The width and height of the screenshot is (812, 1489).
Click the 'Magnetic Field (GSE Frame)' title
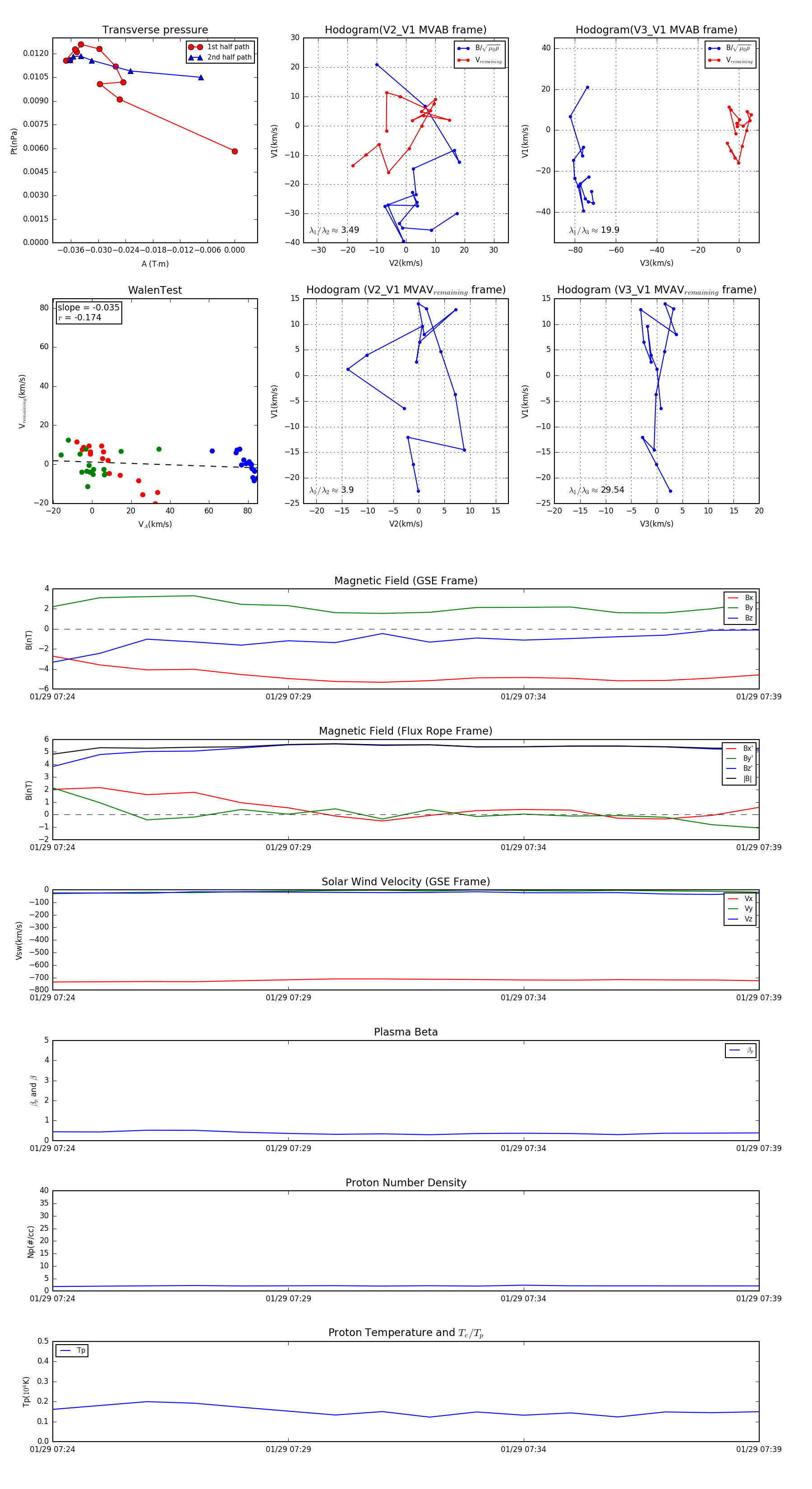pos(406,581)
